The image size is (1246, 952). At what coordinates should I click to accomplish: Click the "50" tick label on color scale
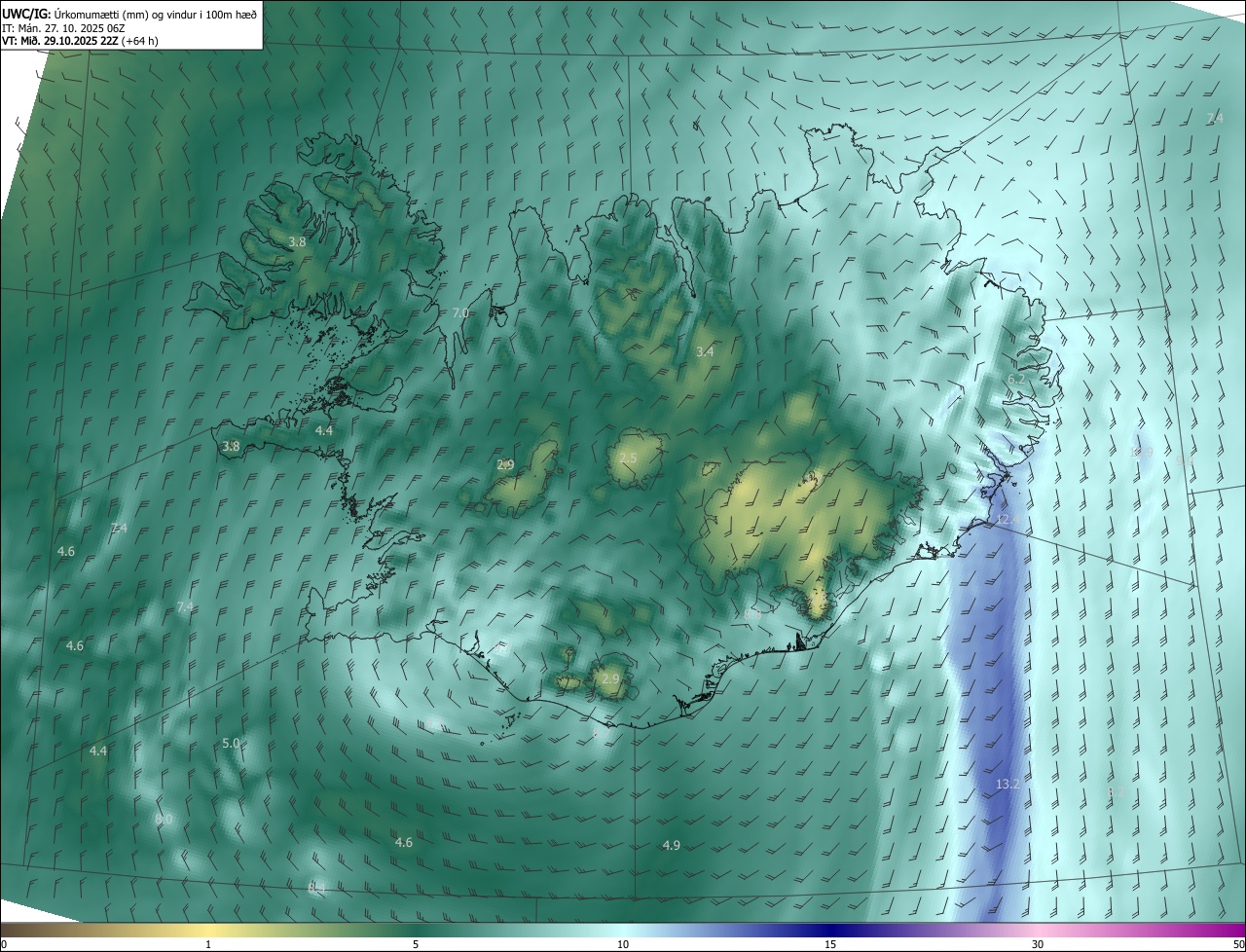pyautogui.click(x=1237, y=945)
